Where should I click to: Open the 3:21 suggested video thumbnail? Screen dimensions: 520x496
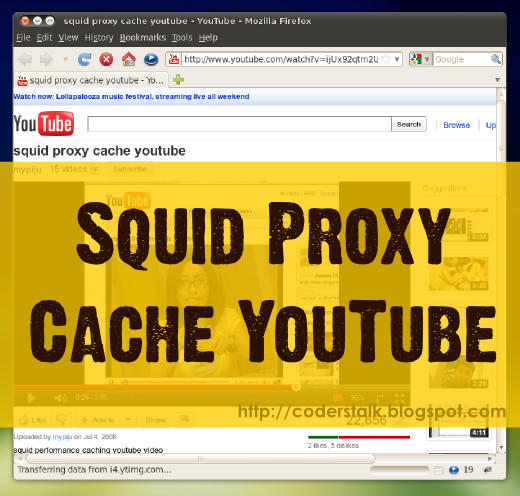pyautogui.click(x=459, y=371)
